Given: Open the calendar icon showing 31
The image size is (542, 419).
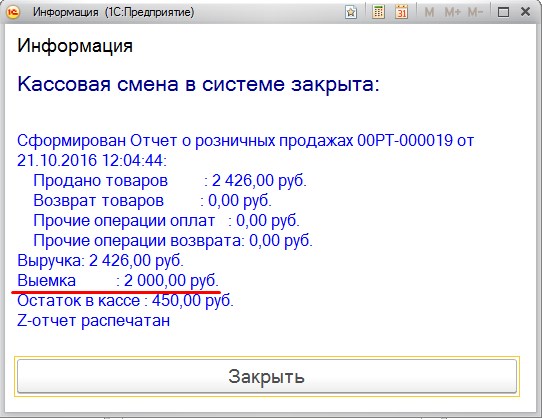Looking at the screenshot, I should click(x=402, y=12).
